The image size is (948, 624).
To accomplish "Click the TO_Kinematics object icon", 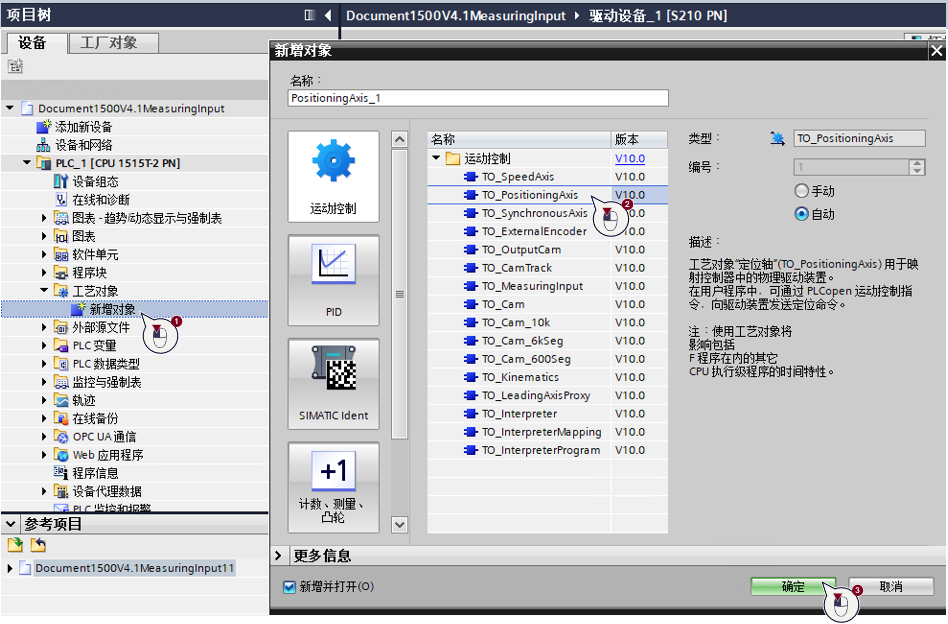I will (x=470, y=377).
